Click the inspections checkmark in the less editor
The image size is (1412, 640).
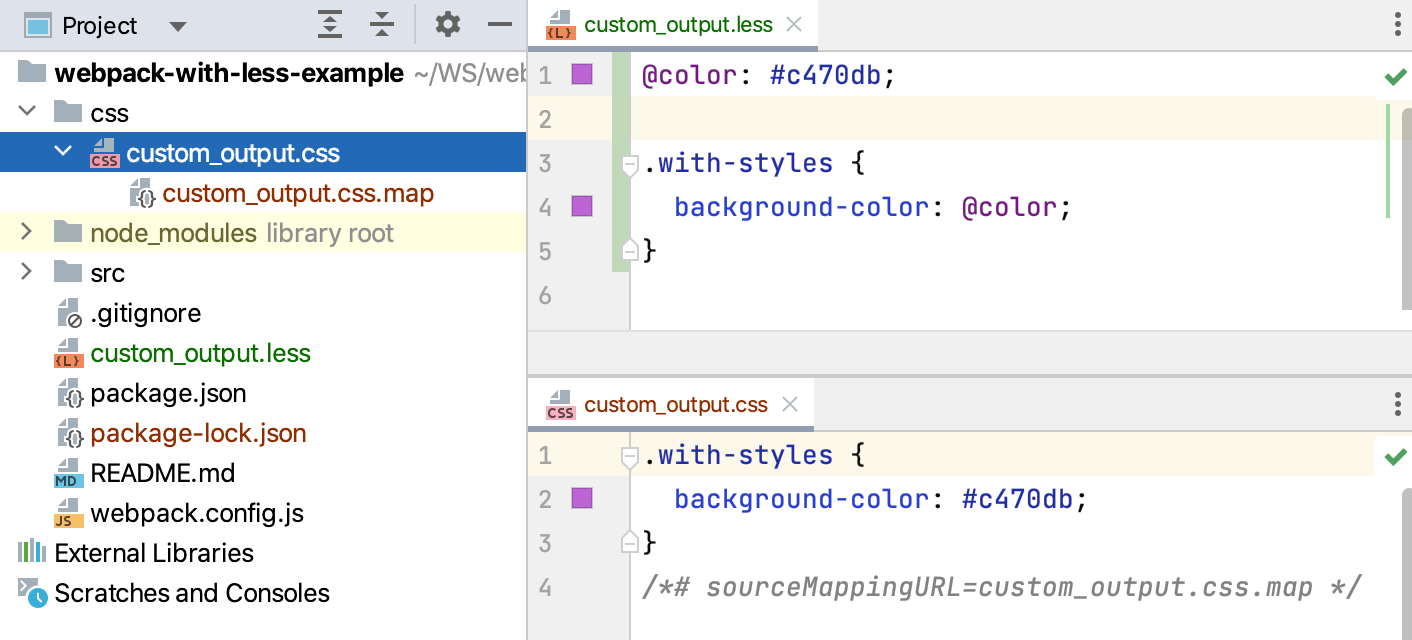(x=1396, y=75)
